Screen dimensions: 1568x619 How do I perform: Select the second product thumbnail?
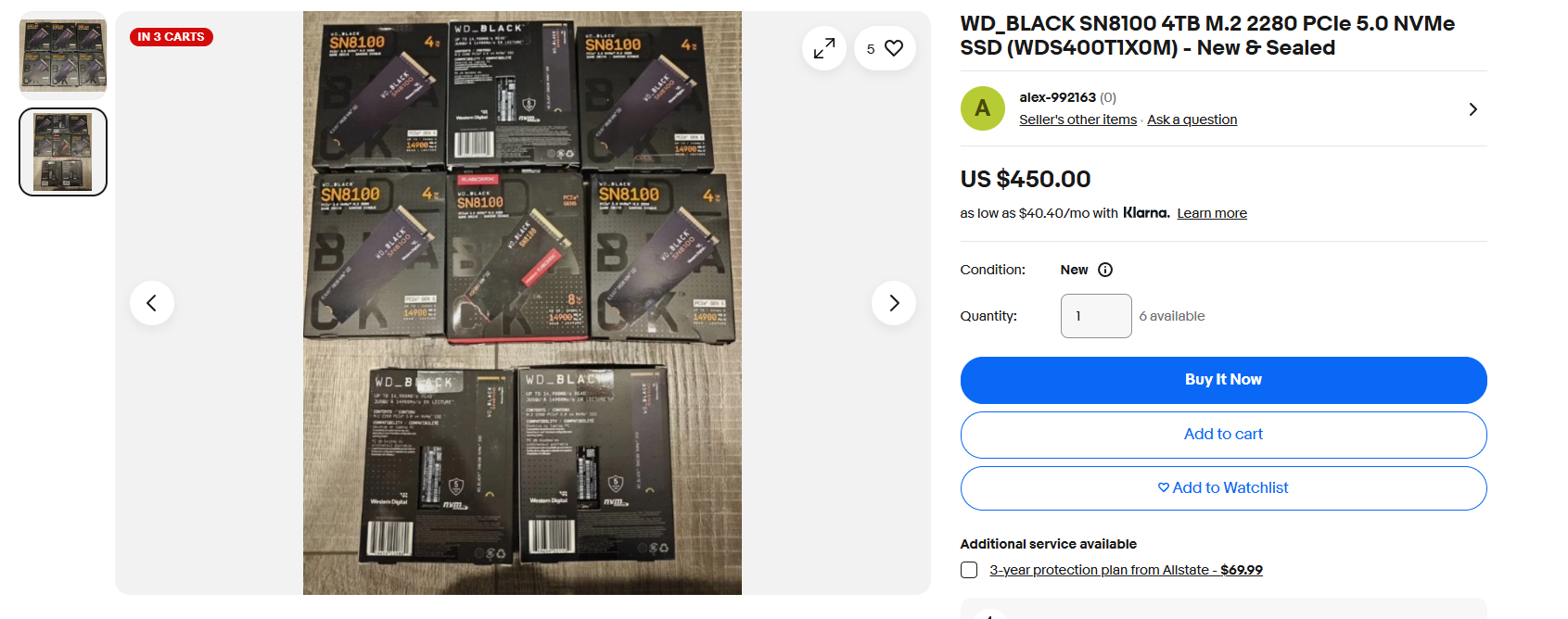(63, 152)
